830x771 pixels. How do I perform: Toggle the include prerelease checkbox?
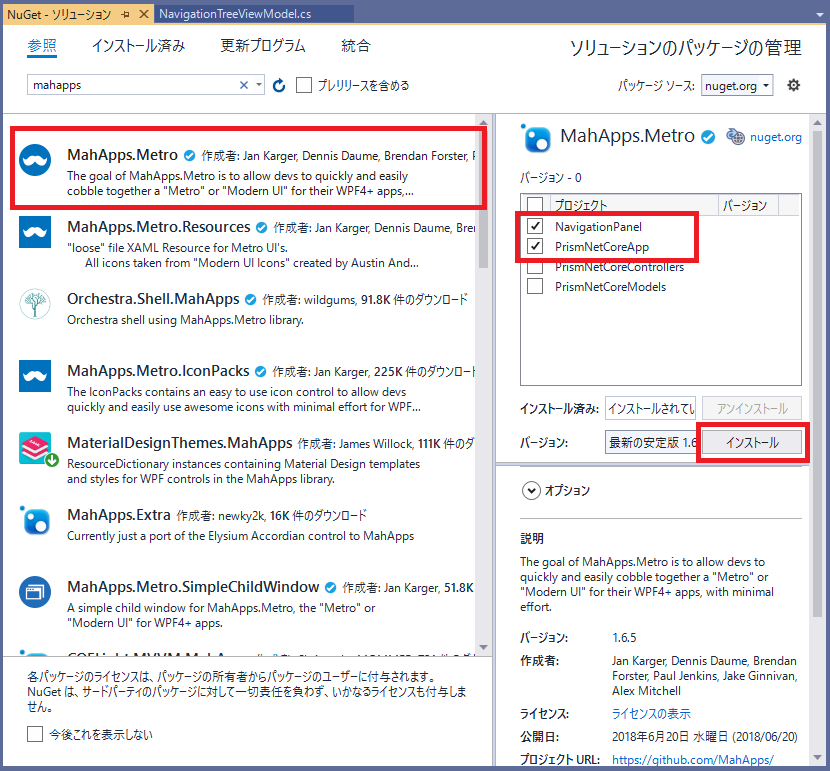click(304, 85)
